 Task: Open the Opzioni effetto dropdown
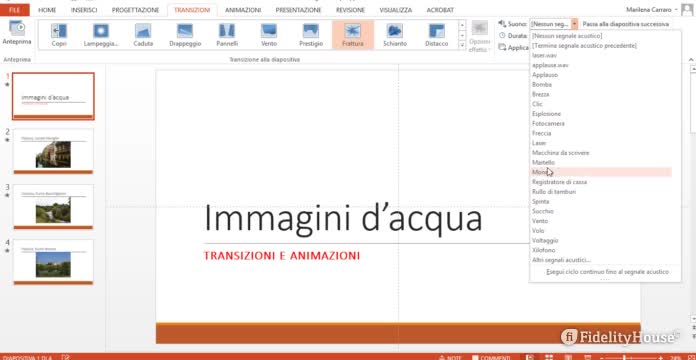click(x=479, y=37)
